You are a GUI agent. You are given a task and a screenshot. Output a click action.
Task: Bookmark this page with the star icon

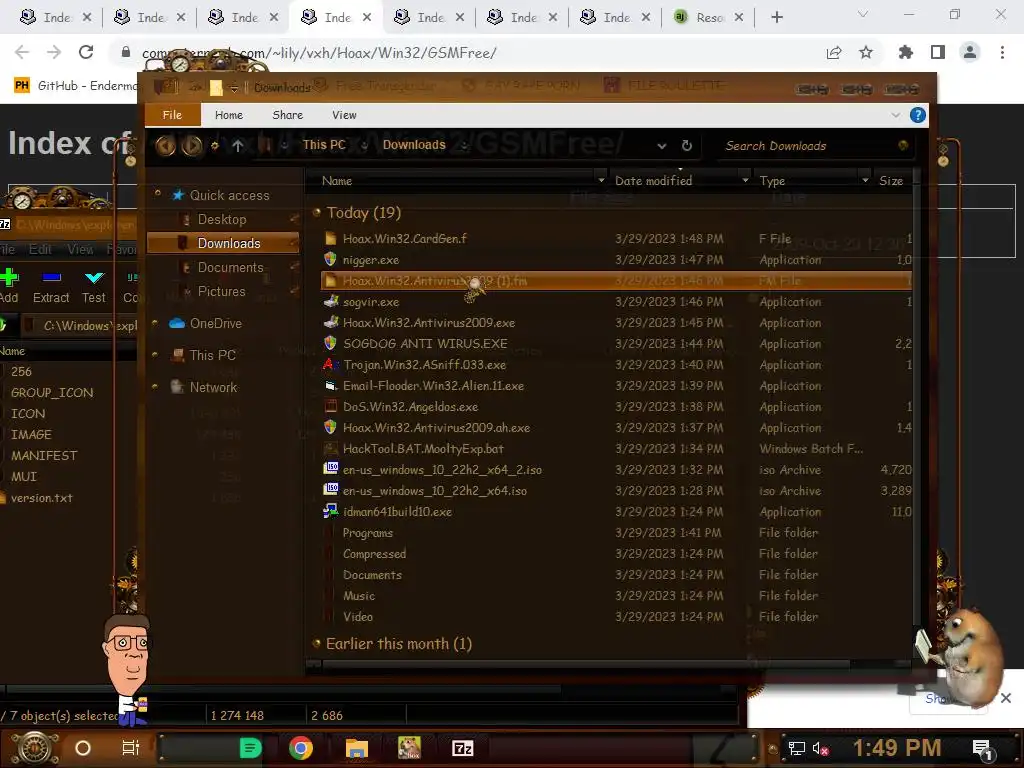point(866,52)
